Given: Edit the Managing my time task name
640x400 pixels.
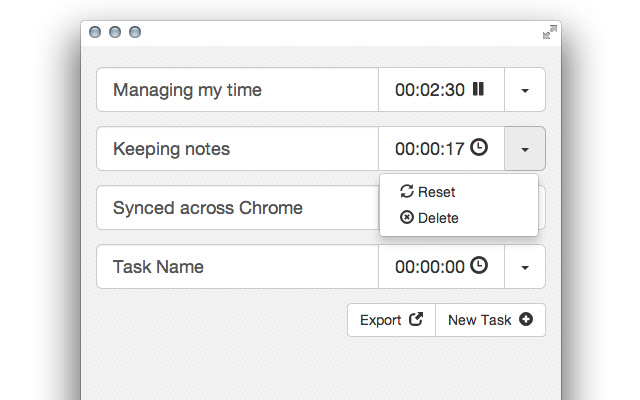Looking at the screenshot, I should [x=238, y=90].
